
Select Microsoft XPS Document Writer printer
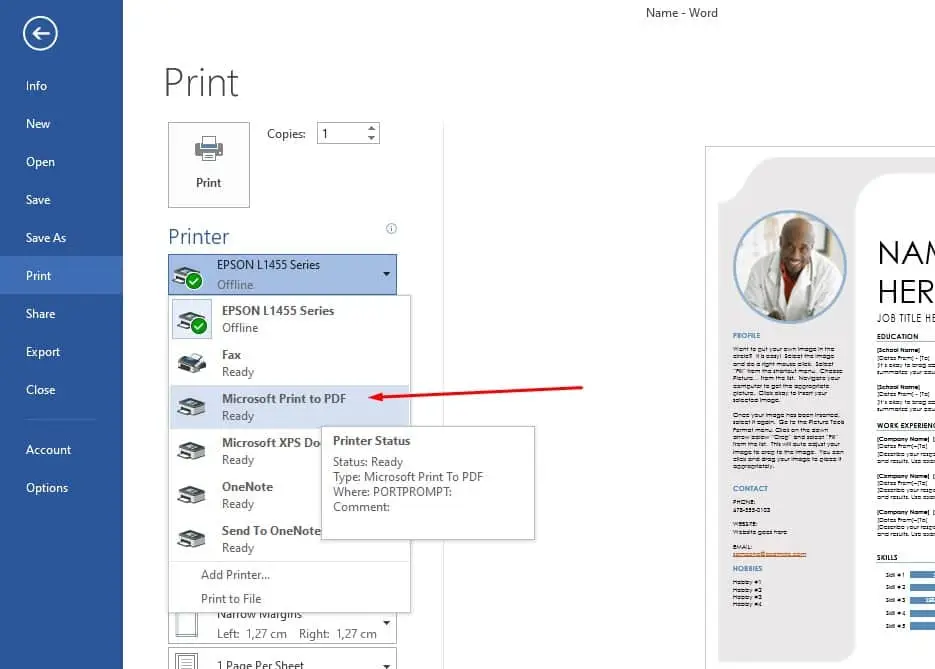click(x=246, y=451)
